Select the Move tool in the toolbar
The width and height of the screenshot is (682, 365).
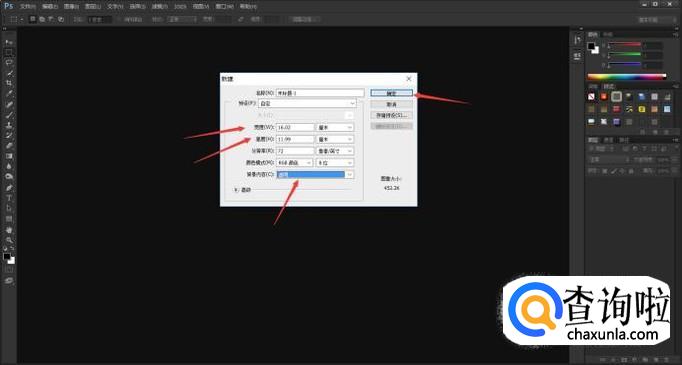[x=9, y=42]
